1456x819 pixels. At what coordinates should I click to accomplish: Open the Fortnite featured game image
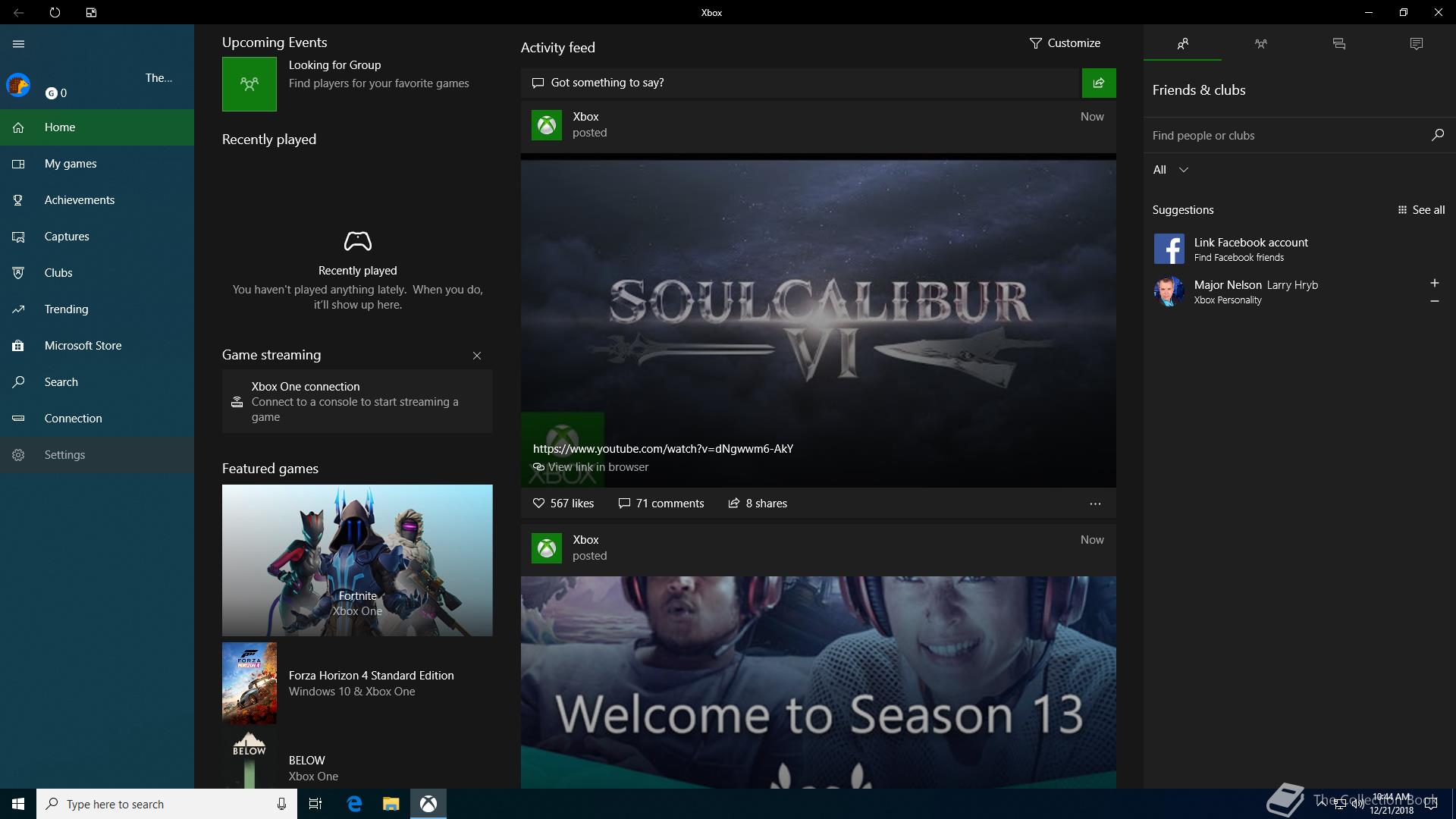(357, 560)
